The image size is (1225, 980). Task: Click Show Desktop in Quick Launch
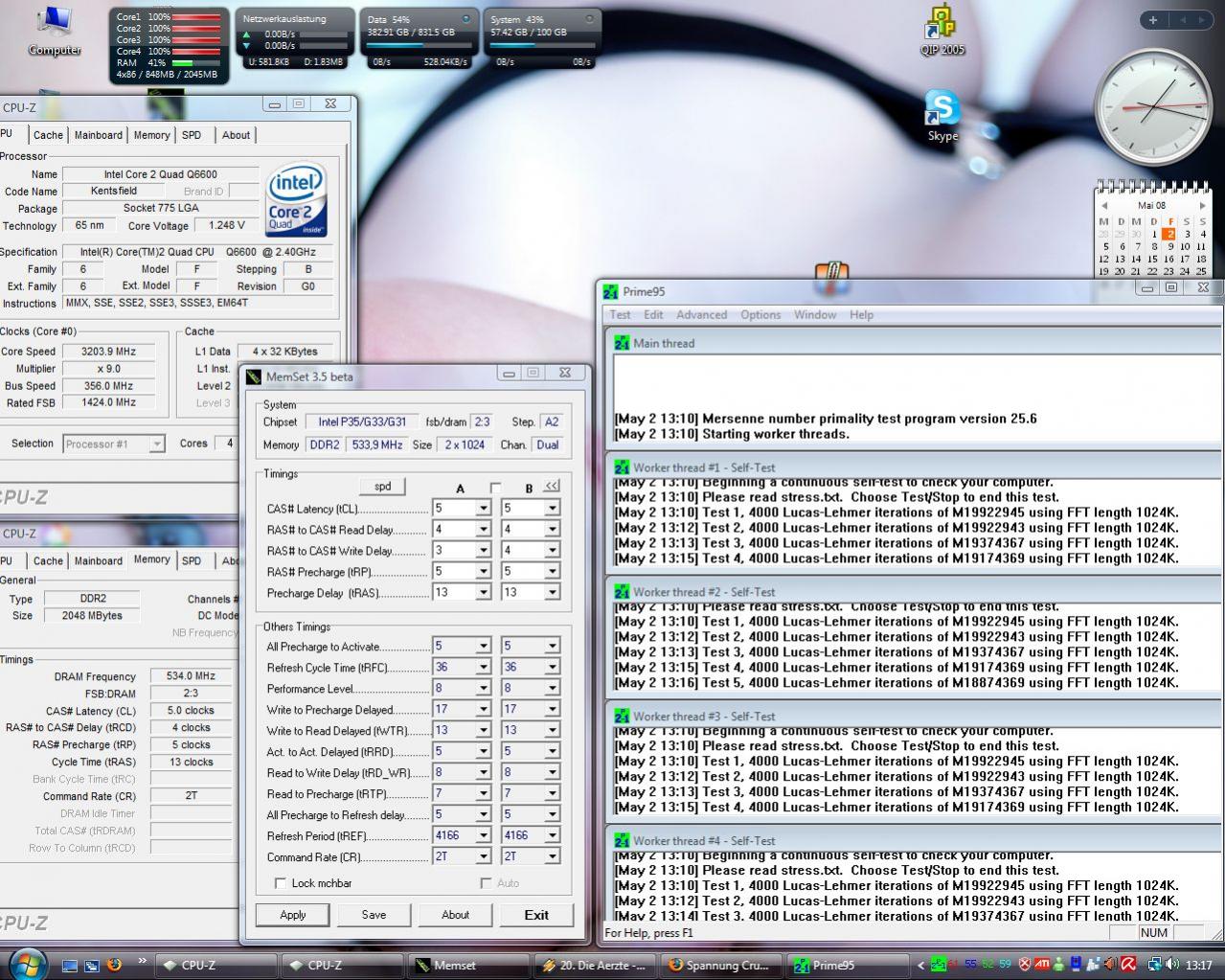[x=69, y=965]
